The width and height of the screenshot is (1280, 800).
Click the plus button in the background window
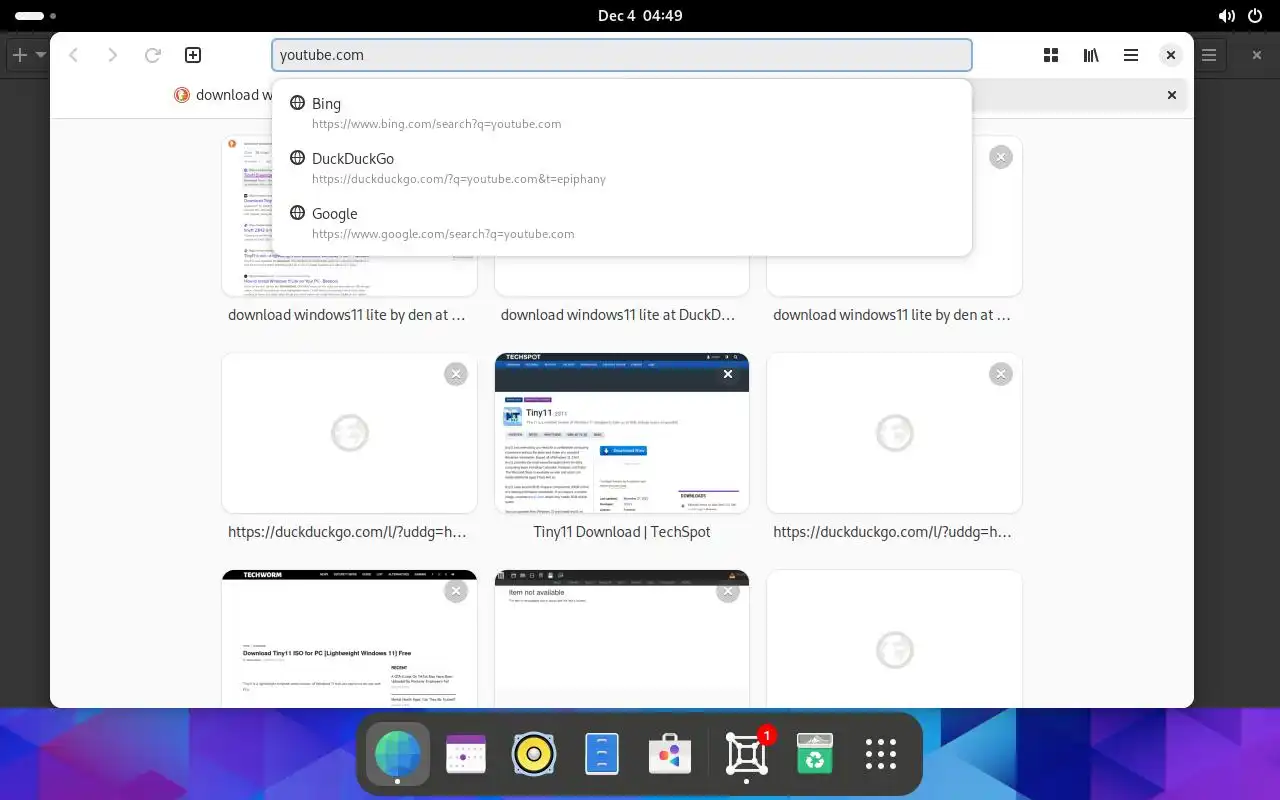coord(19,55)
